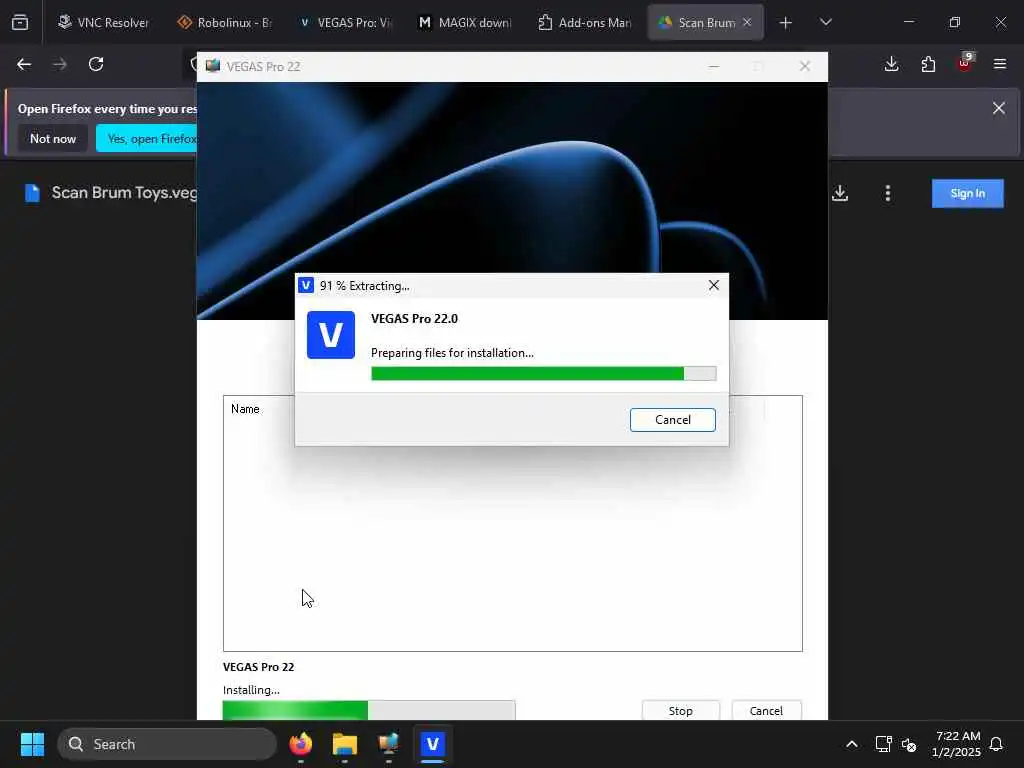Click the Scan Brum Toys file icon
This screenshot has width=1024, height=768.
pyautogui.click(x=32, y=193)
